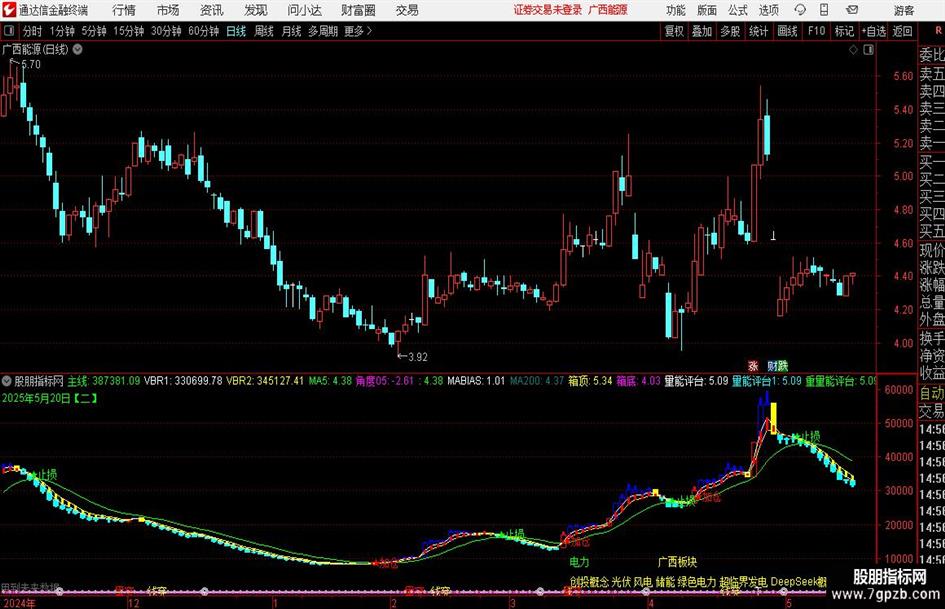The height and width of the screenshot is (609, 945).
Task: Open the 发现 menu
Action: [x=256, y=10]
